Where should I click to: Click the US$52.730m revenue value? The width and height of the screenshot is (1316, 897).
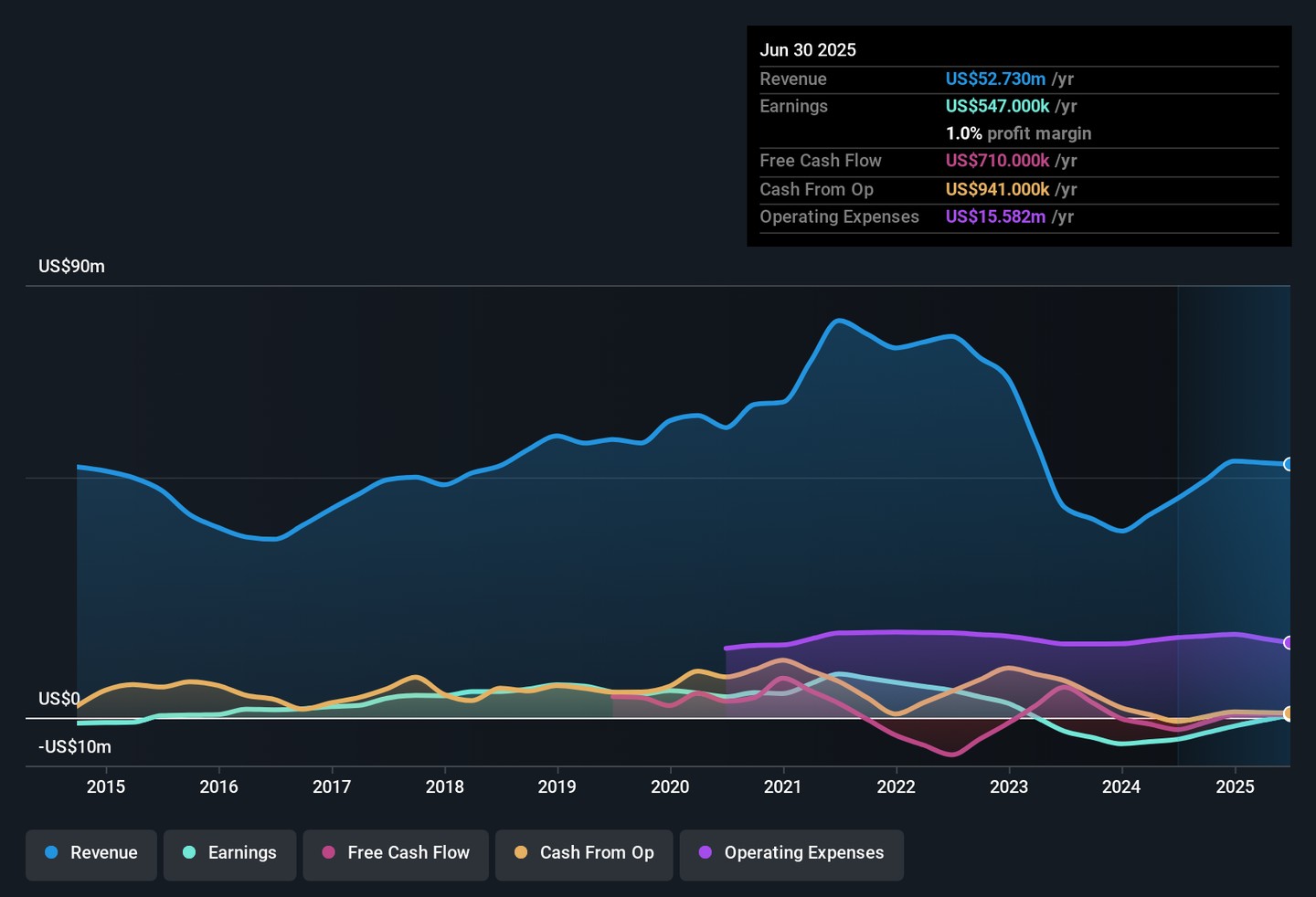pos(995,79)
